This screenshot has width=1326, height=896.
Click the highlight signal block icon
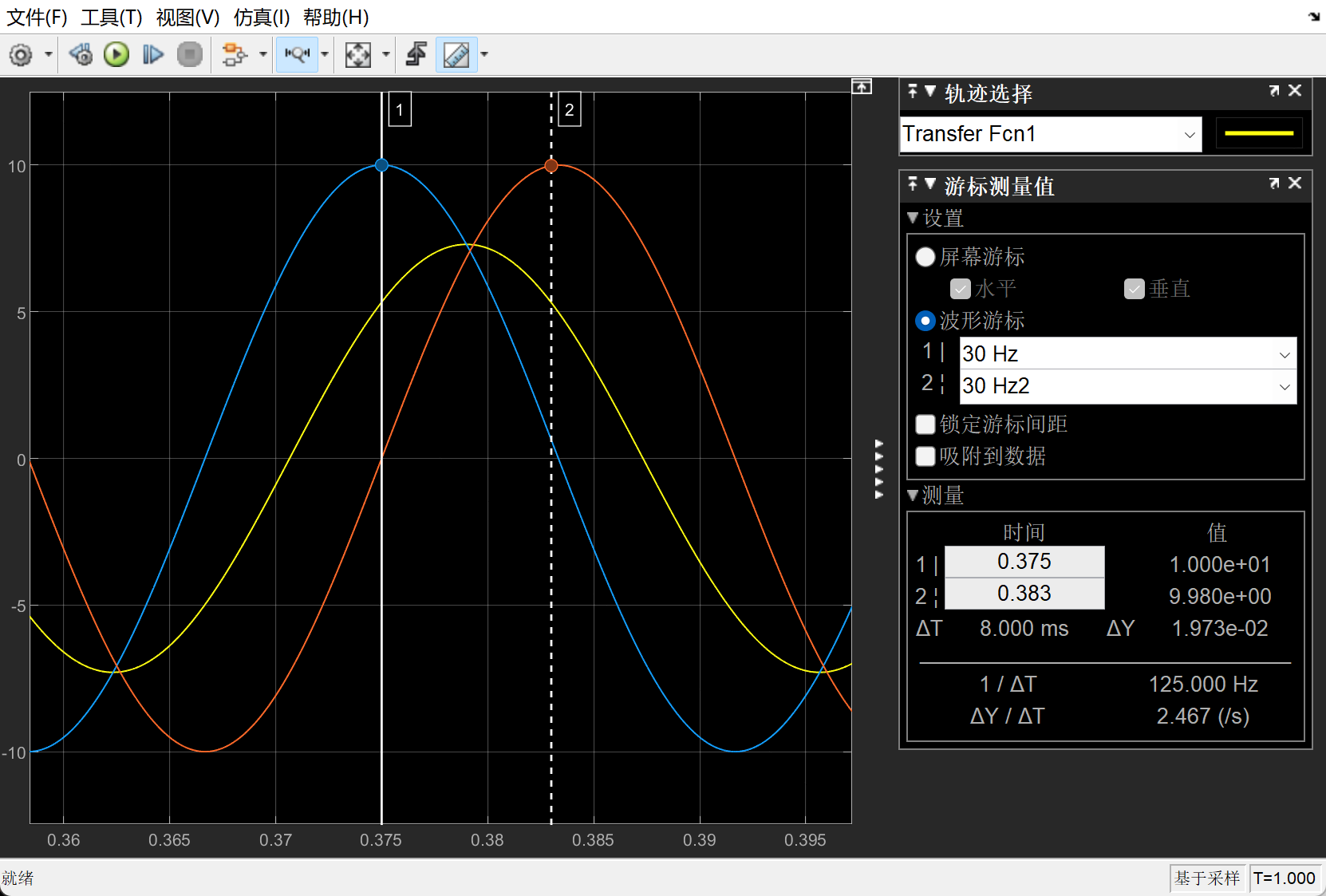point(235,55)
